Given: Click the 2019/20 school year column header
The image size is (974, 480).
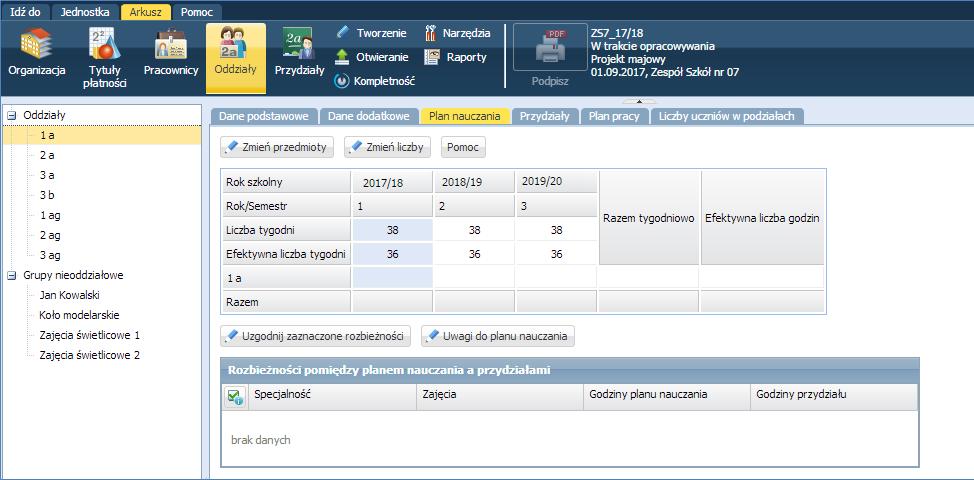Looking at the screenshot, I should click(x=556, y=182).
